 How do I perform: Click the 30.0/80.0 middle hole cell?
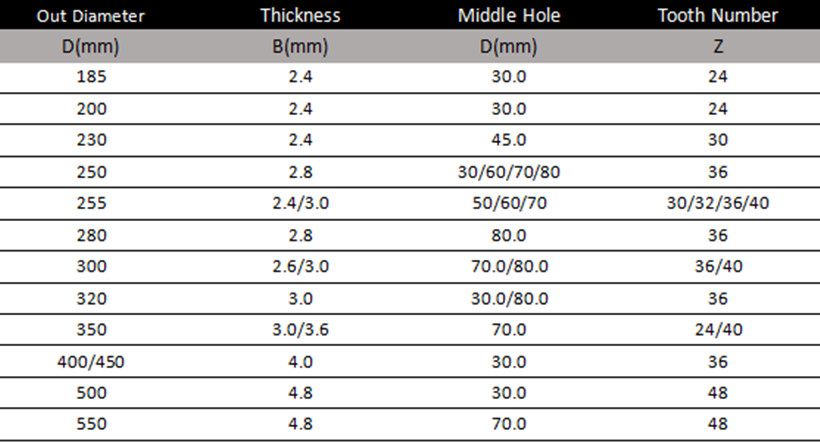click(x=509, y=299)
